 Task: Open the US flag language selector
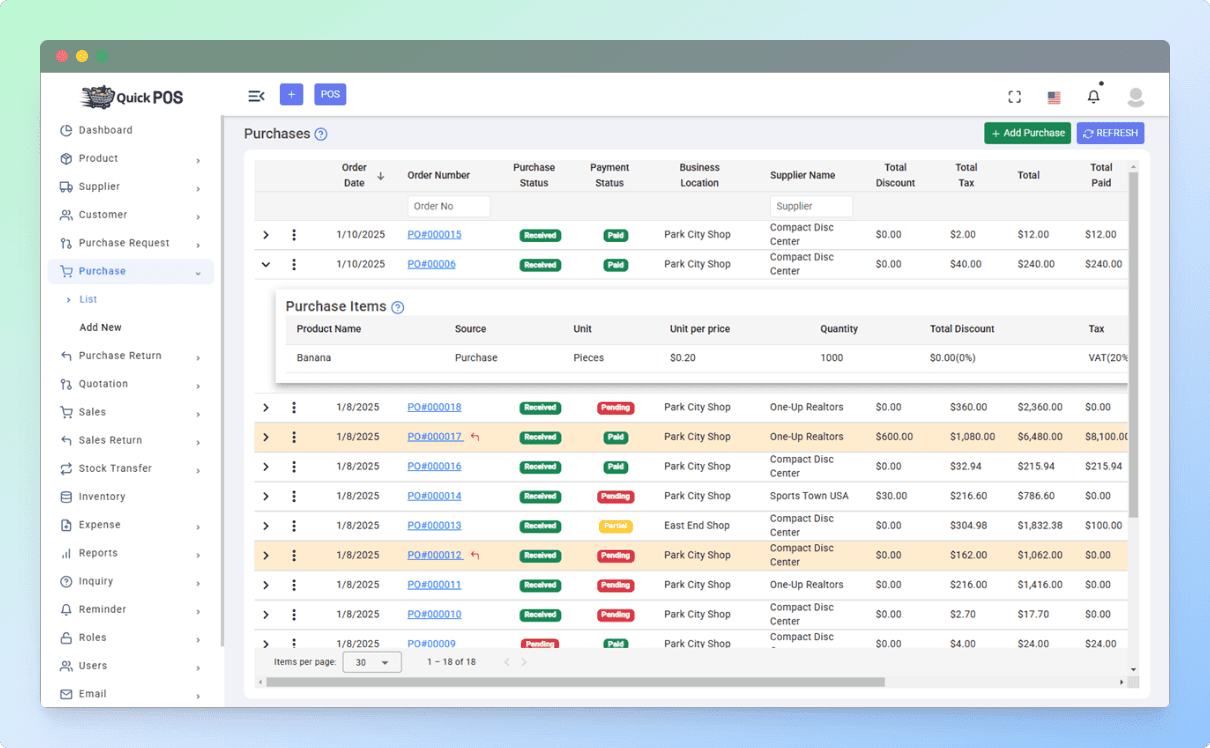[1054, 97]
